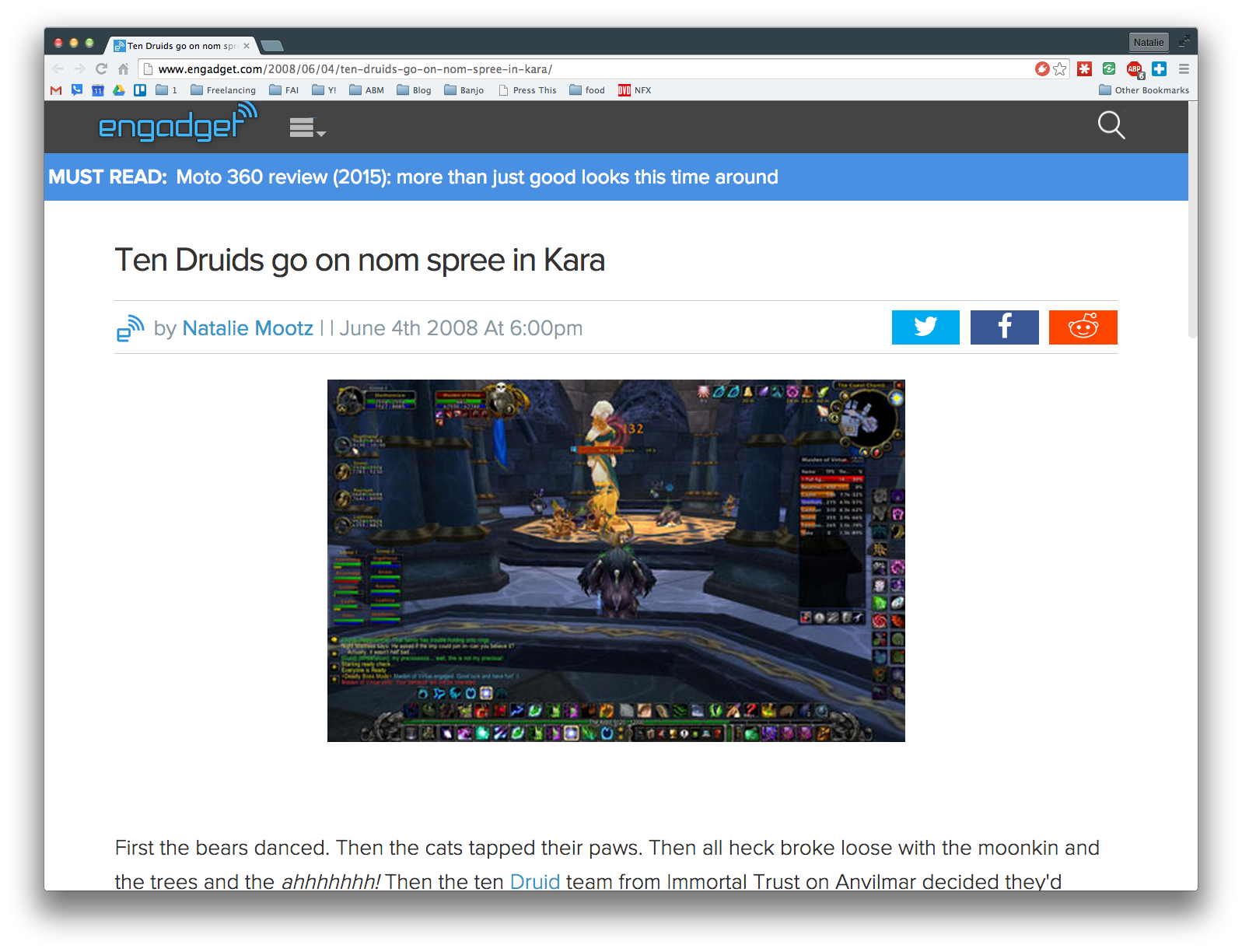Open the LastPass red asterisk extension
The image size is (1242, 952).
tap(1085, 68)
